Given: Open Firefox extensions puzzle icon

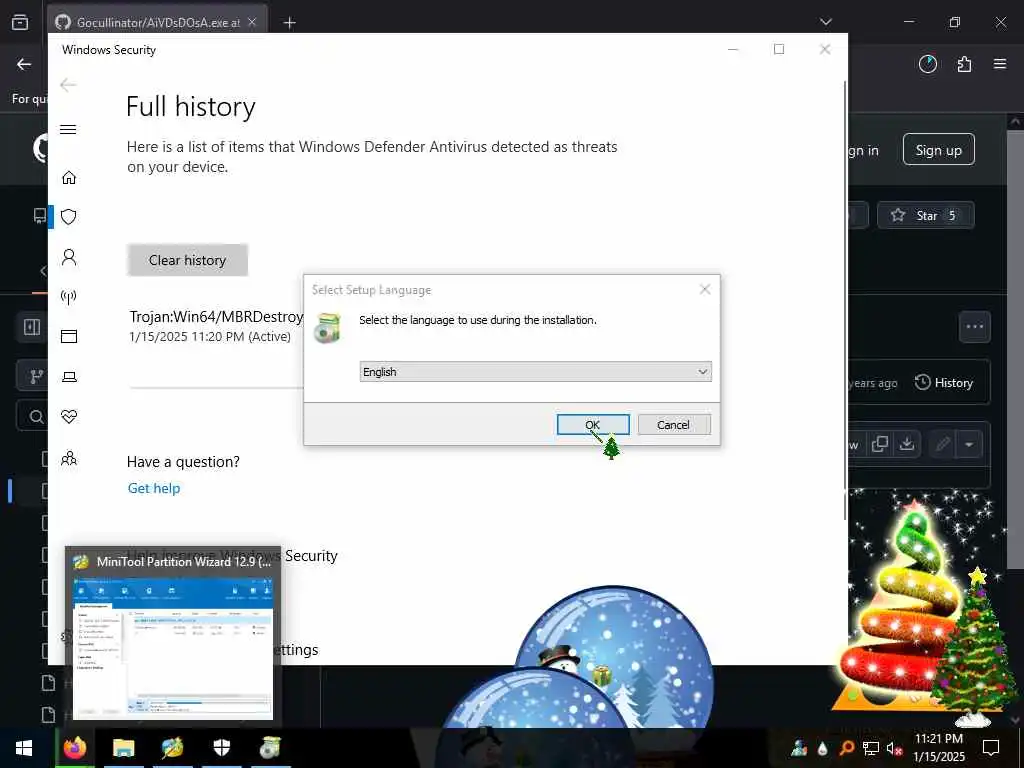Looking at the screenshot, I should pos(964,64).
